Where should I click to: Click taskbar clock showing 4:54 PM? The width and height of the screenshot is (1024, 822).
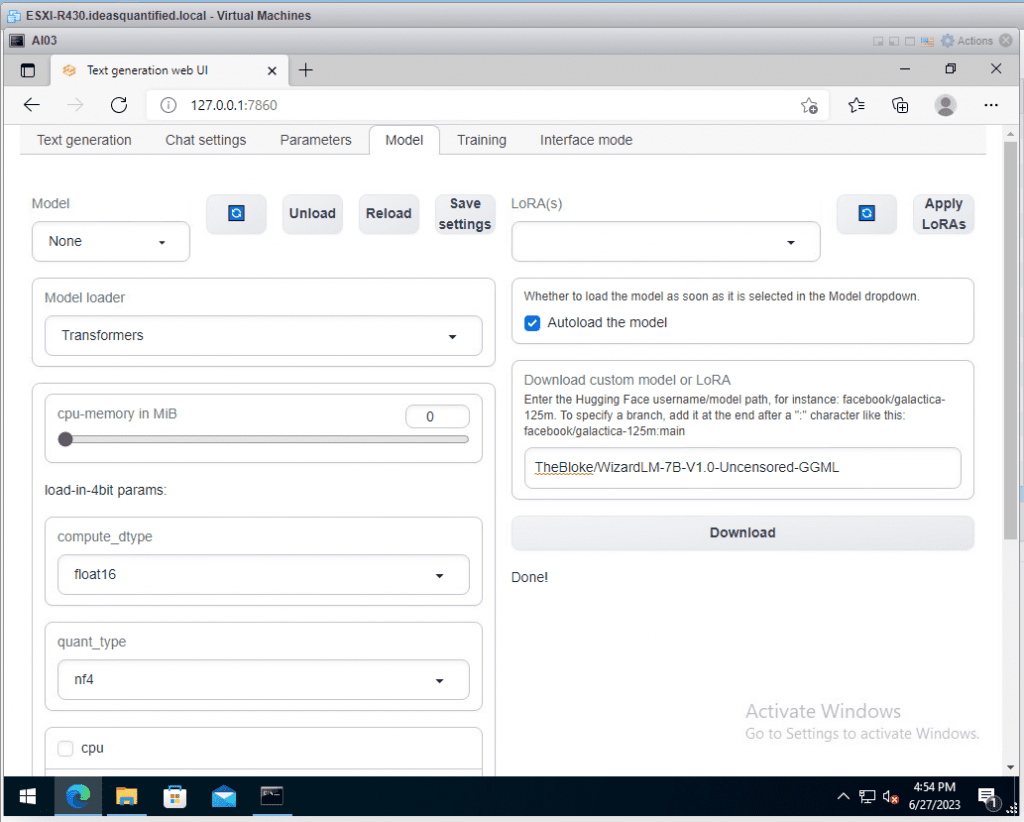click(x=934, y=796)
